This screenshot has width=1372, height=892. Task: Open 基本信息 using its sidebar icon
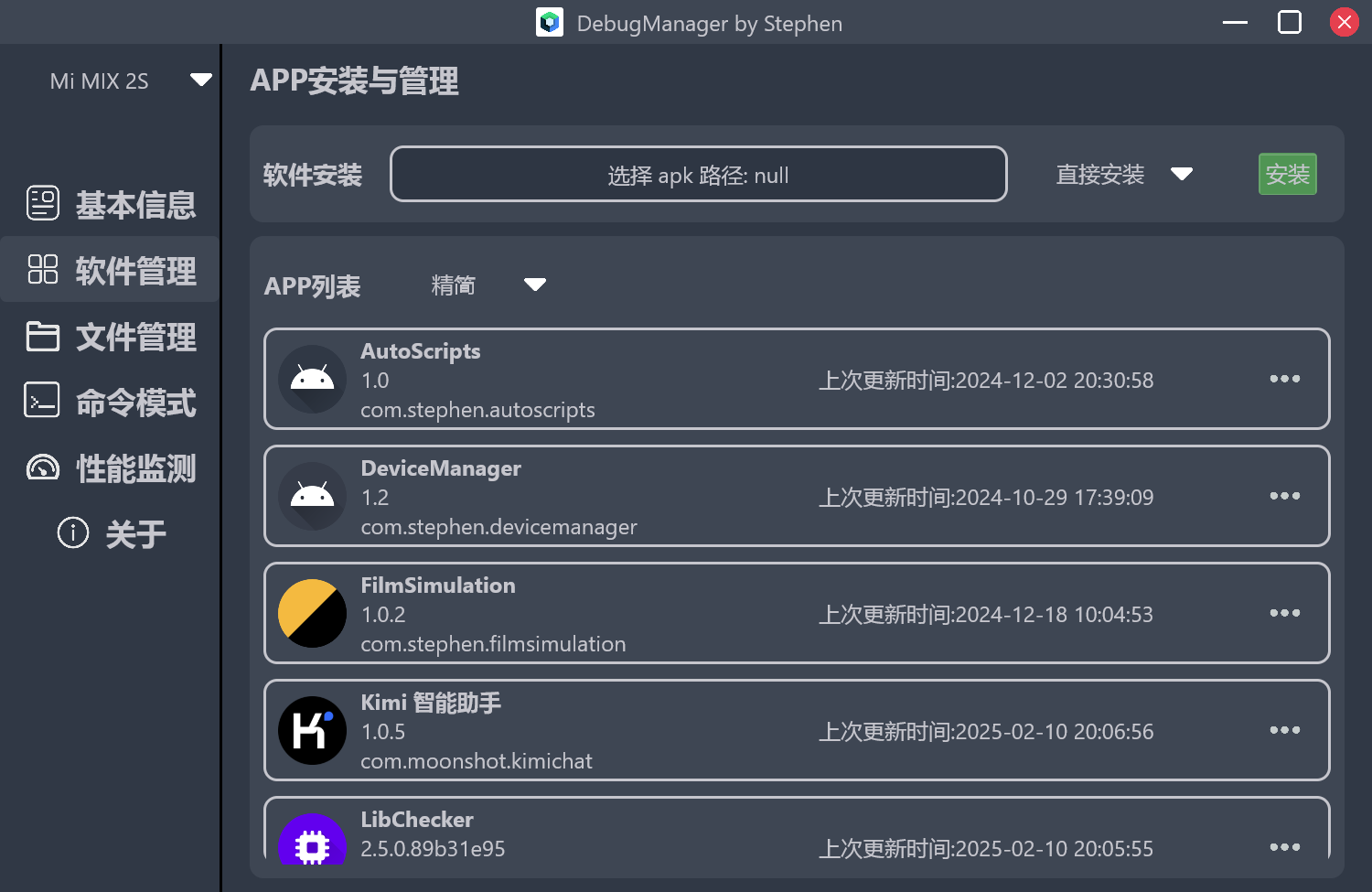tap(42, 203)
